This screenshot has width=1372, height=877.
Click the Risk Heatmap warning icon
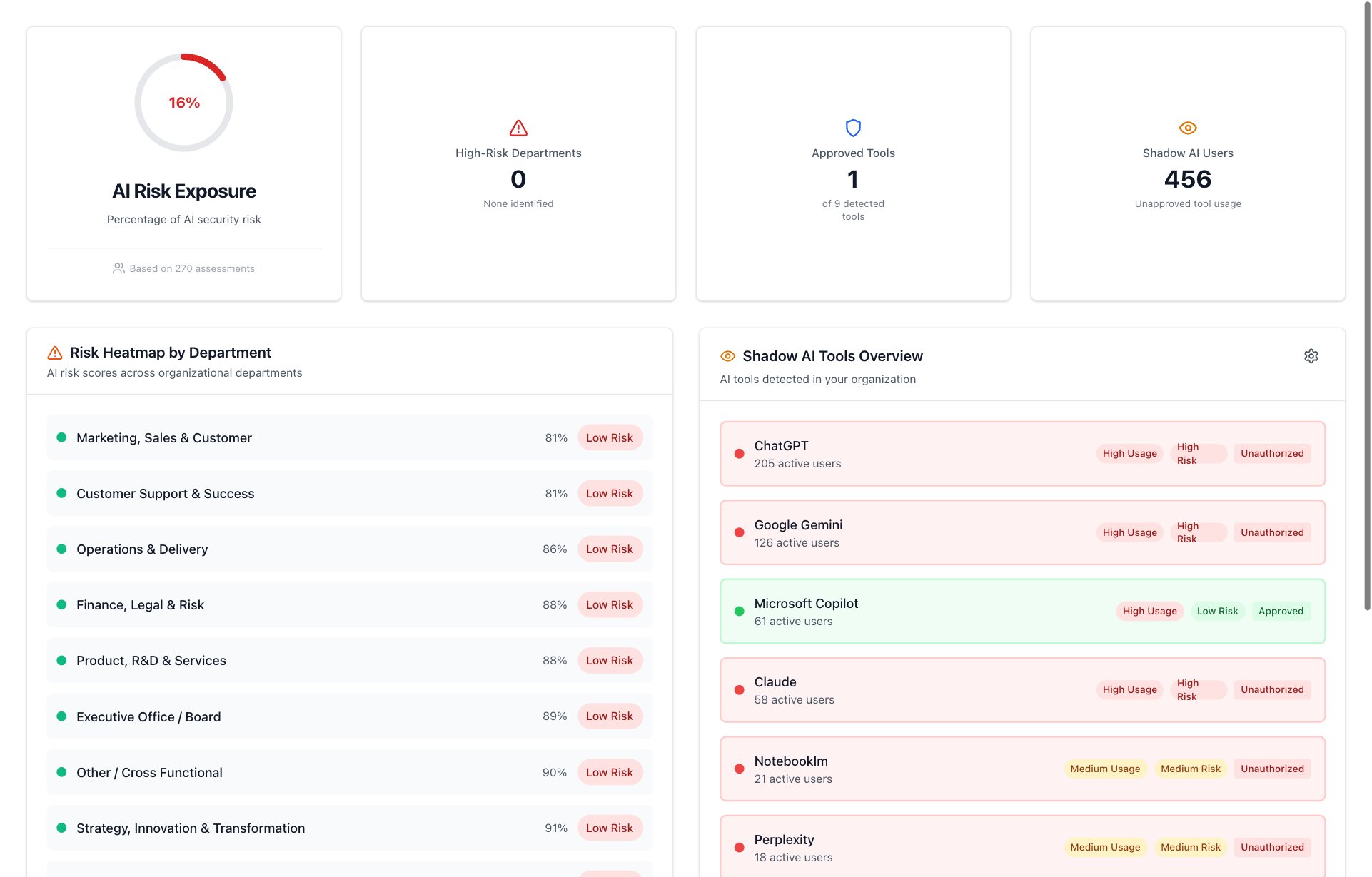coord(54,353)
